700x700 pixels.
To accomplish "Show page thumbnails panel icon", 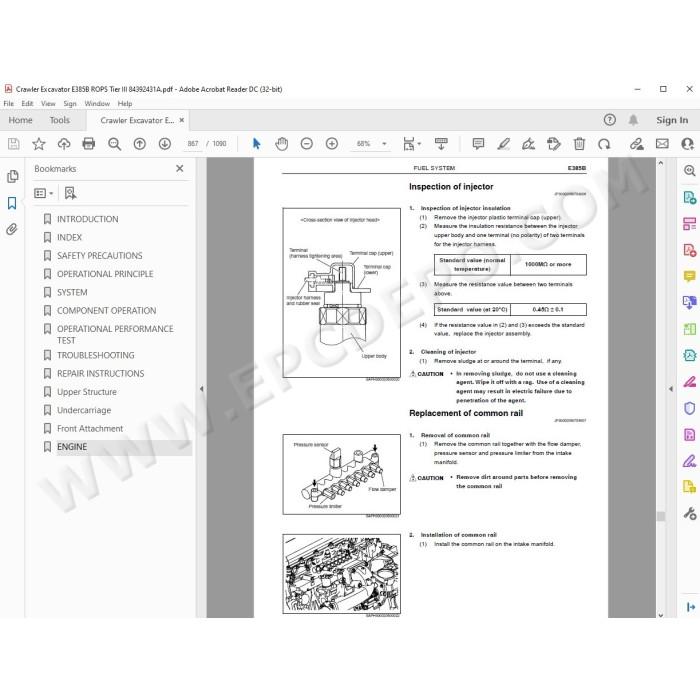I will 12,176.
